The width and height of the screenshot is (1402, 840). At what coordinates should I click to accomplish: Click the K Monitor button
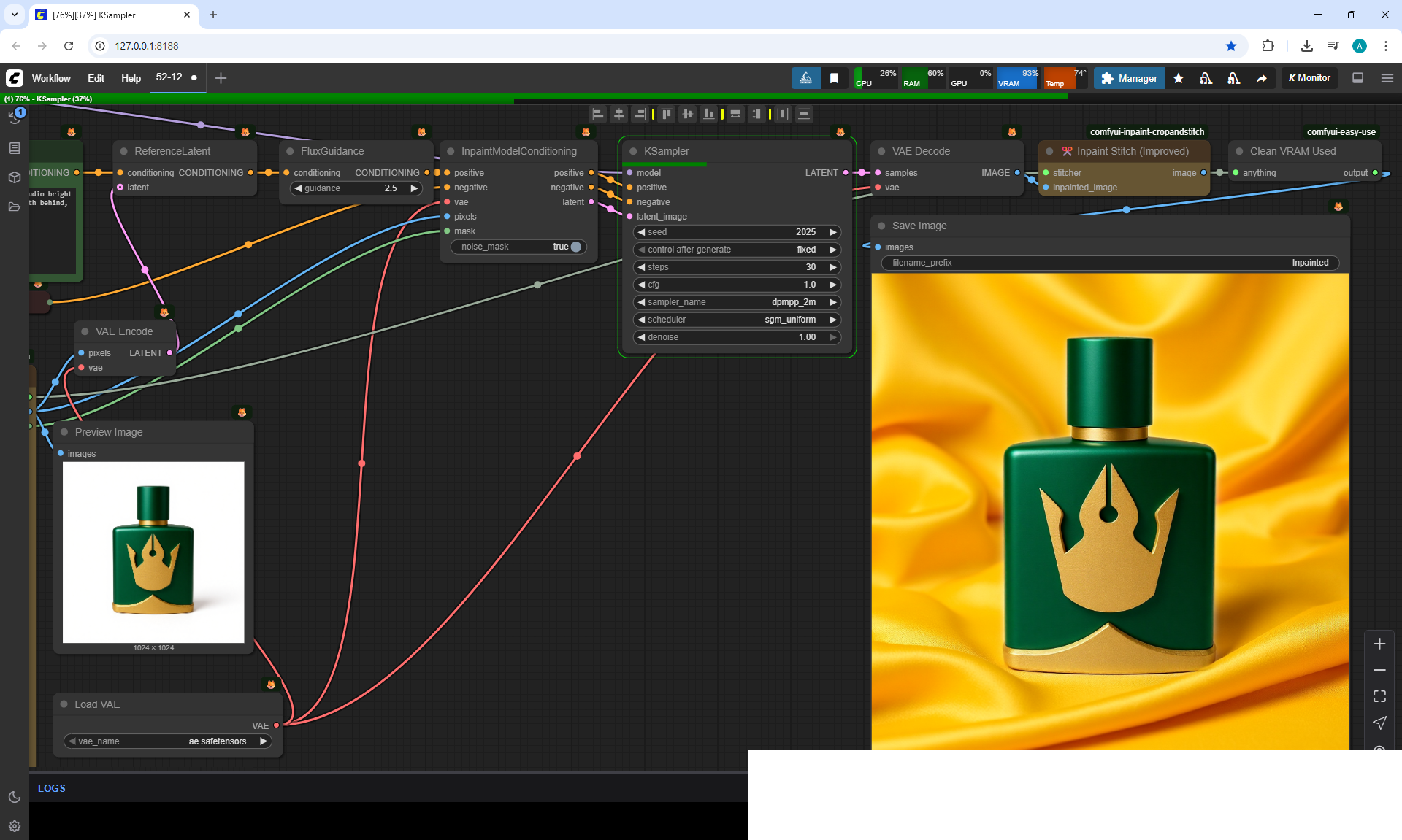point(1309,78)
